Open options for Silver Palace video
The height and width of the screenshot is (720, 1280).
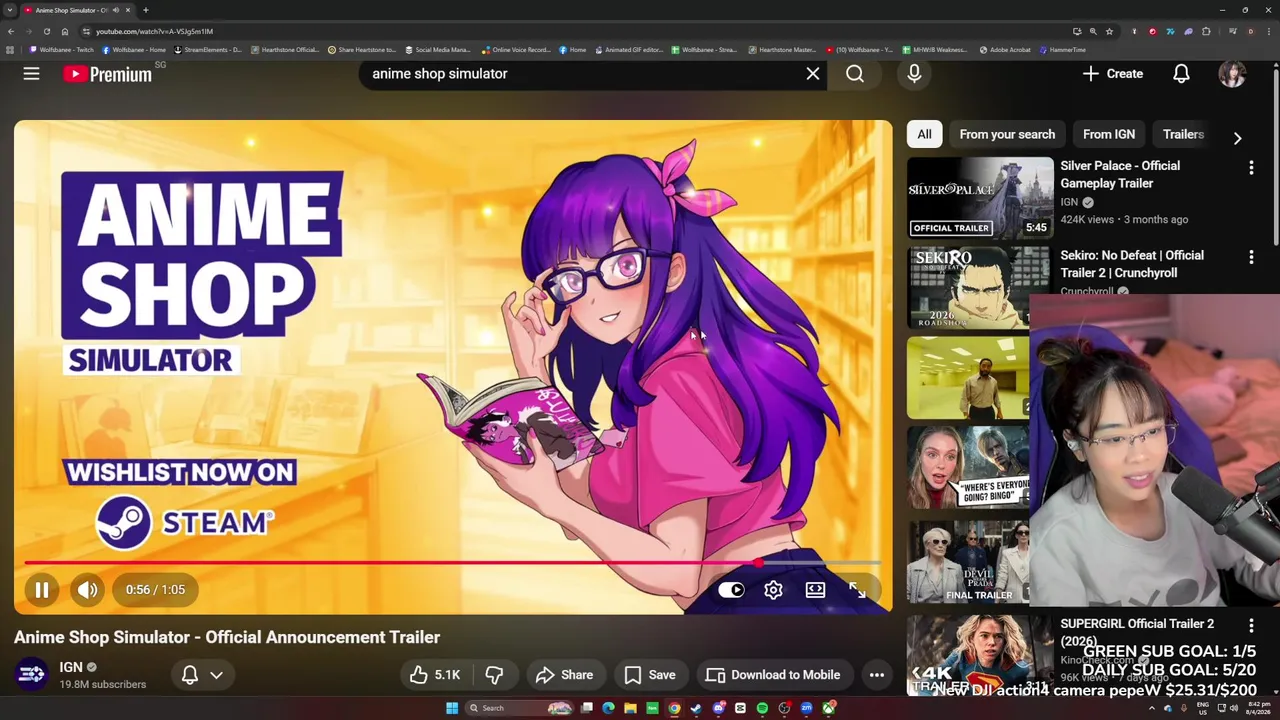click(x=1251, y=168)
